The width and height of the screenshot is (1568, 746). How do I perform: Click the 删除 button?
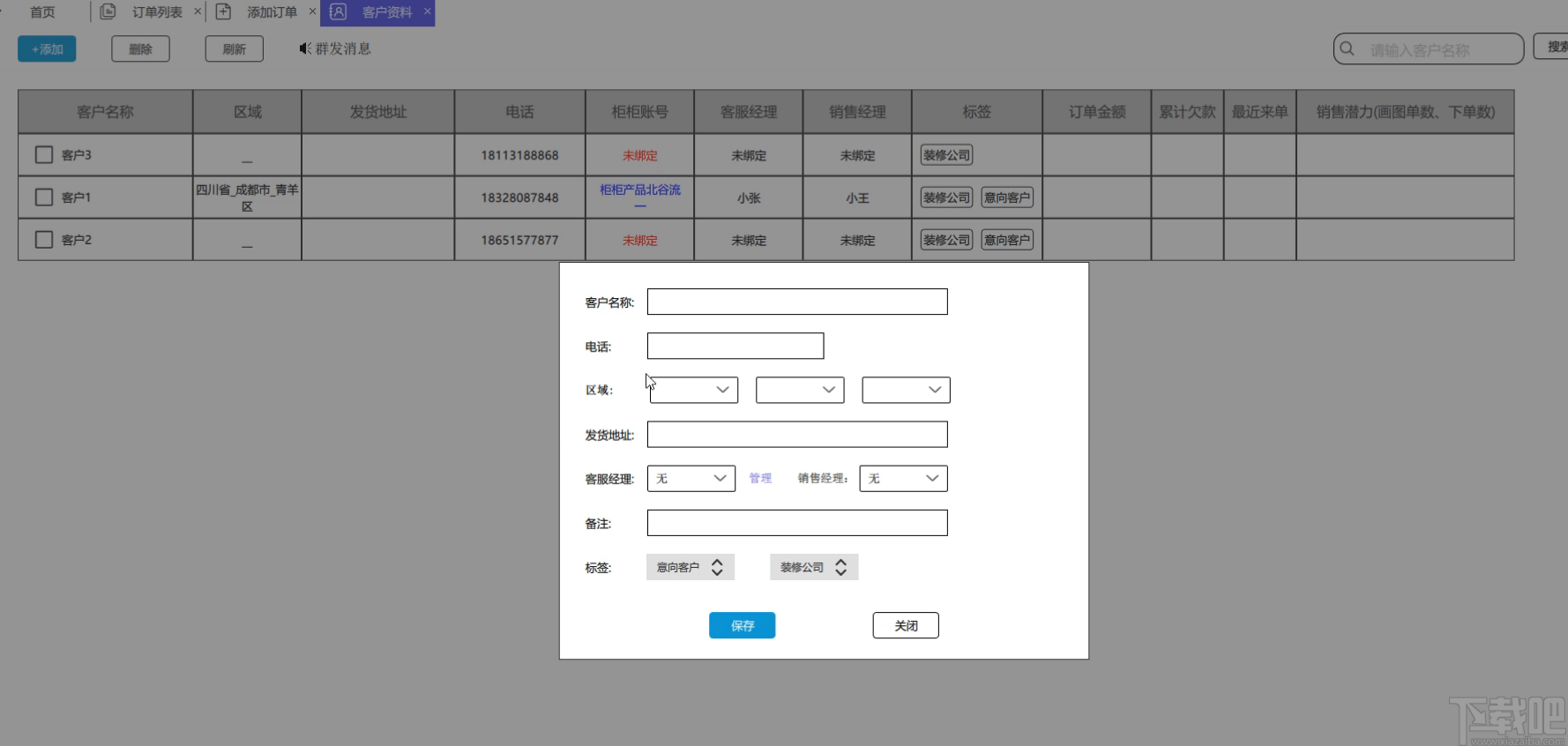tap(140, 48)
